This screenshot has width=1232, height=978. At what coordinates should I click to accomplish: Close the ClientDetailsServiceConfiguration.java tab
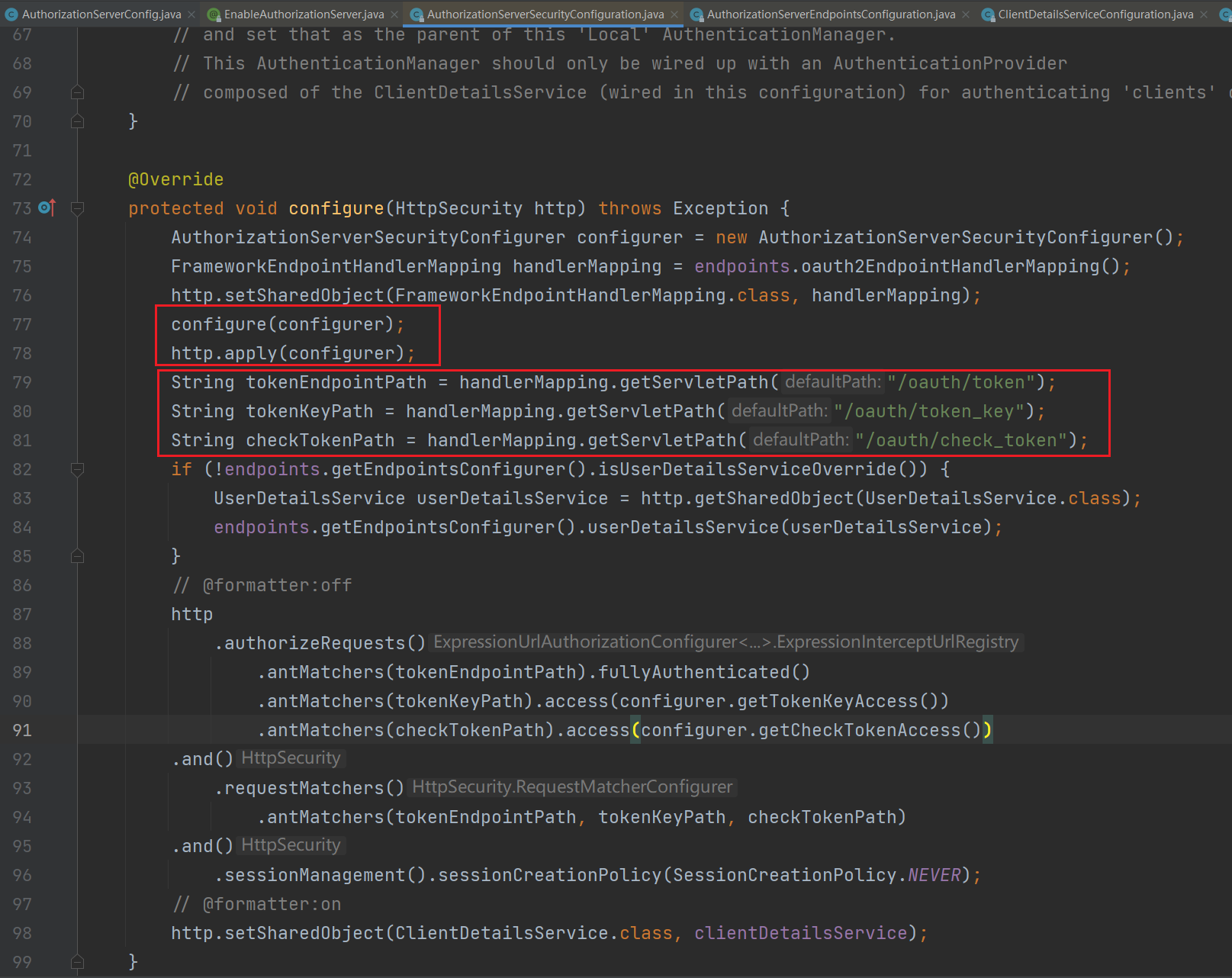click(1204, 14)
